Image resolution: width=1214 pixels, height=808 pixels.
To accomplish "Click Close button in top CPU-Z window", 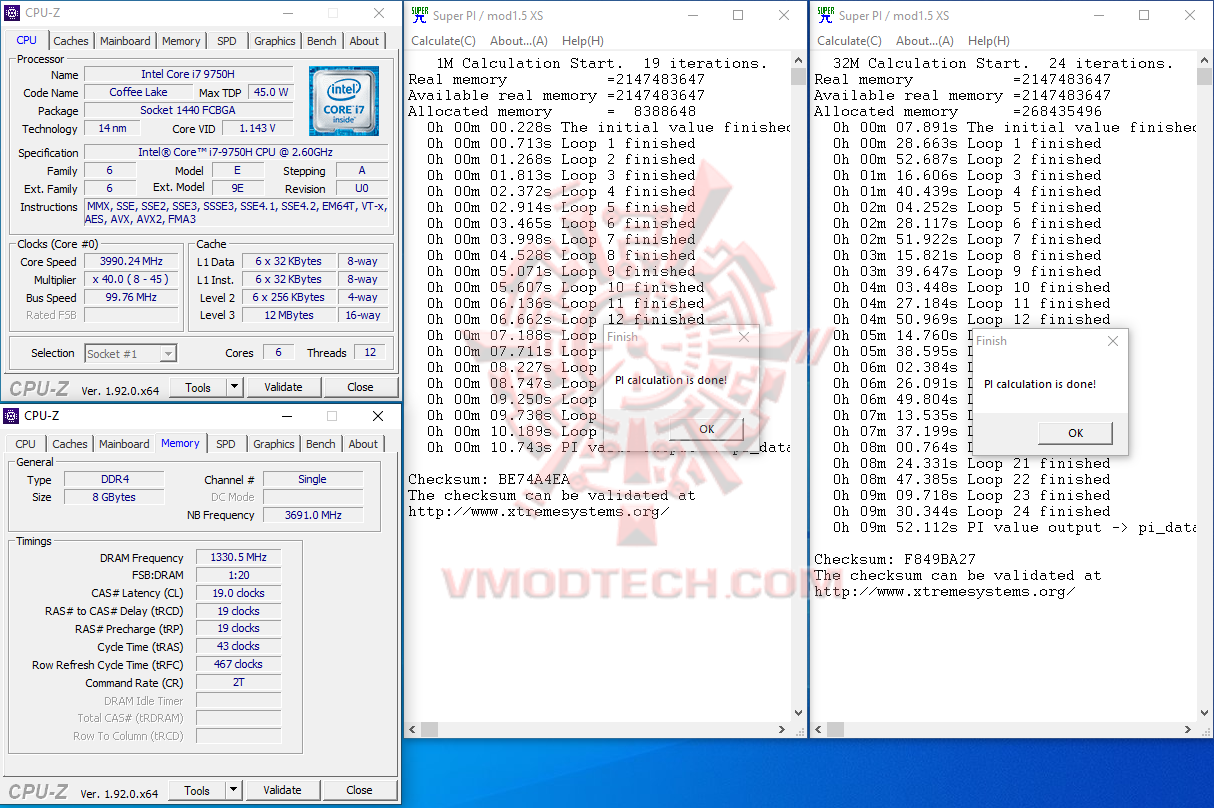I will tap(360, 387).
